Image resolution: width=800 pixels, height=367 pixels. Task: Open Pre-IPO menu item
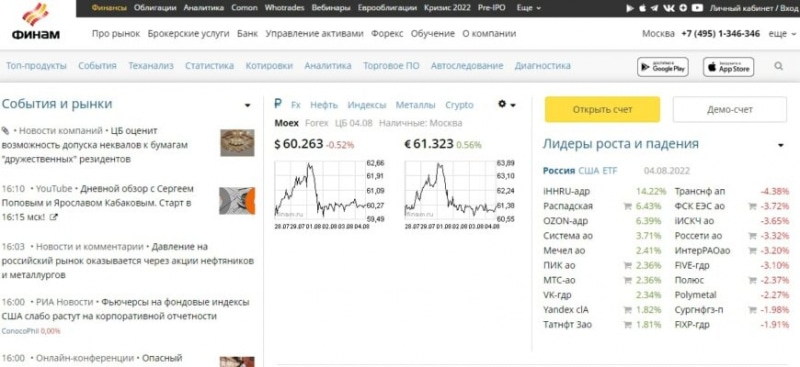[x=492, y=8]
